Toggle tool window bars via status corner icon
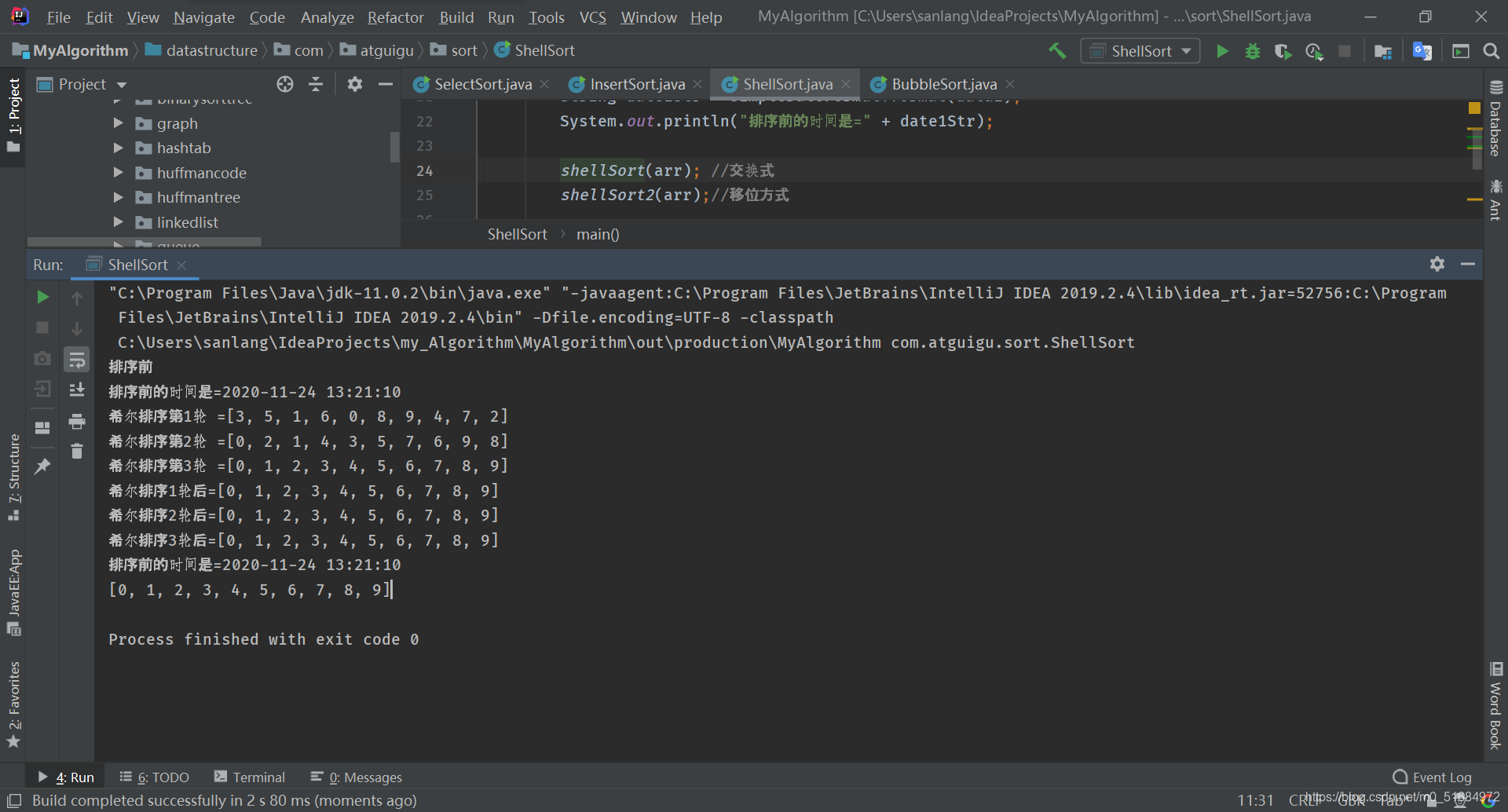This screenshot has height=812, width=1508. coord(13,800)
